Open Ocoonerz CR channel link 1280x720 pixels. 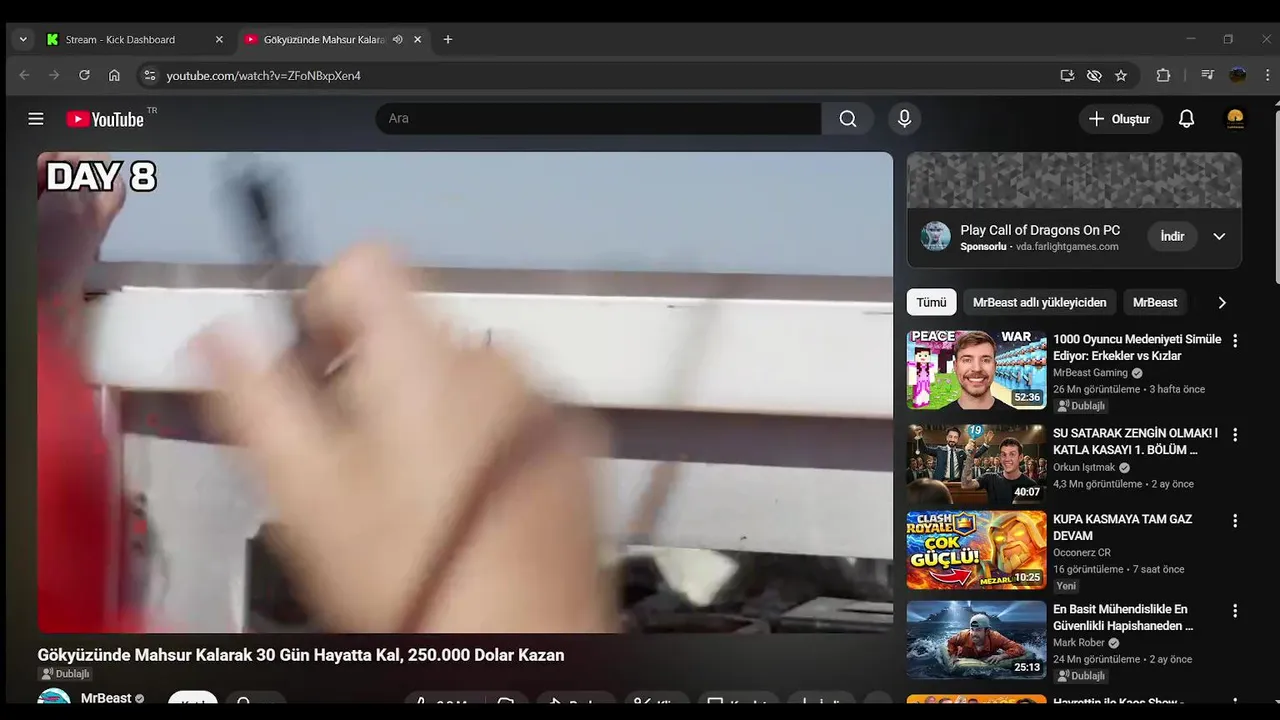[1082, 553]
